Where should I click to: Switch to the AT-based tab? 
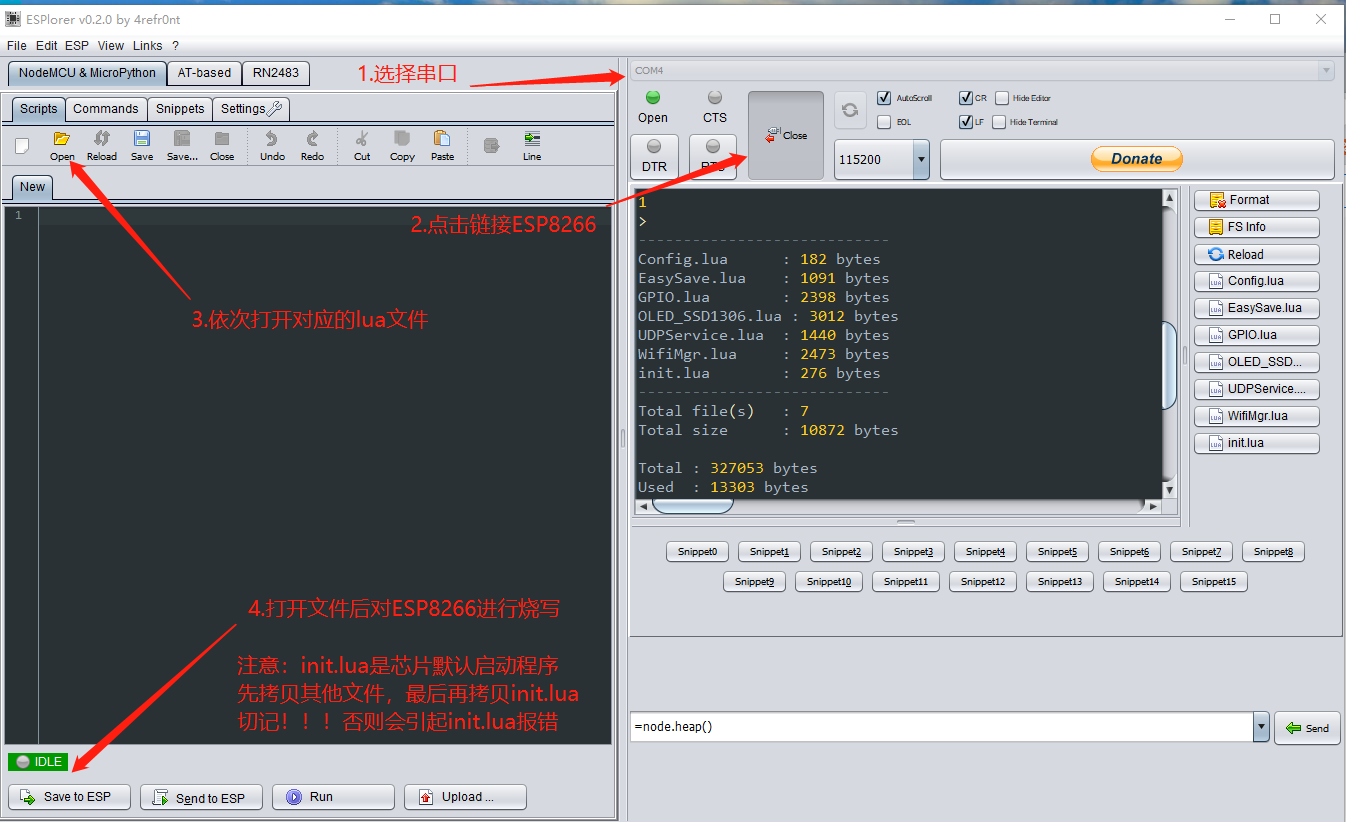(x=204, y=73)
